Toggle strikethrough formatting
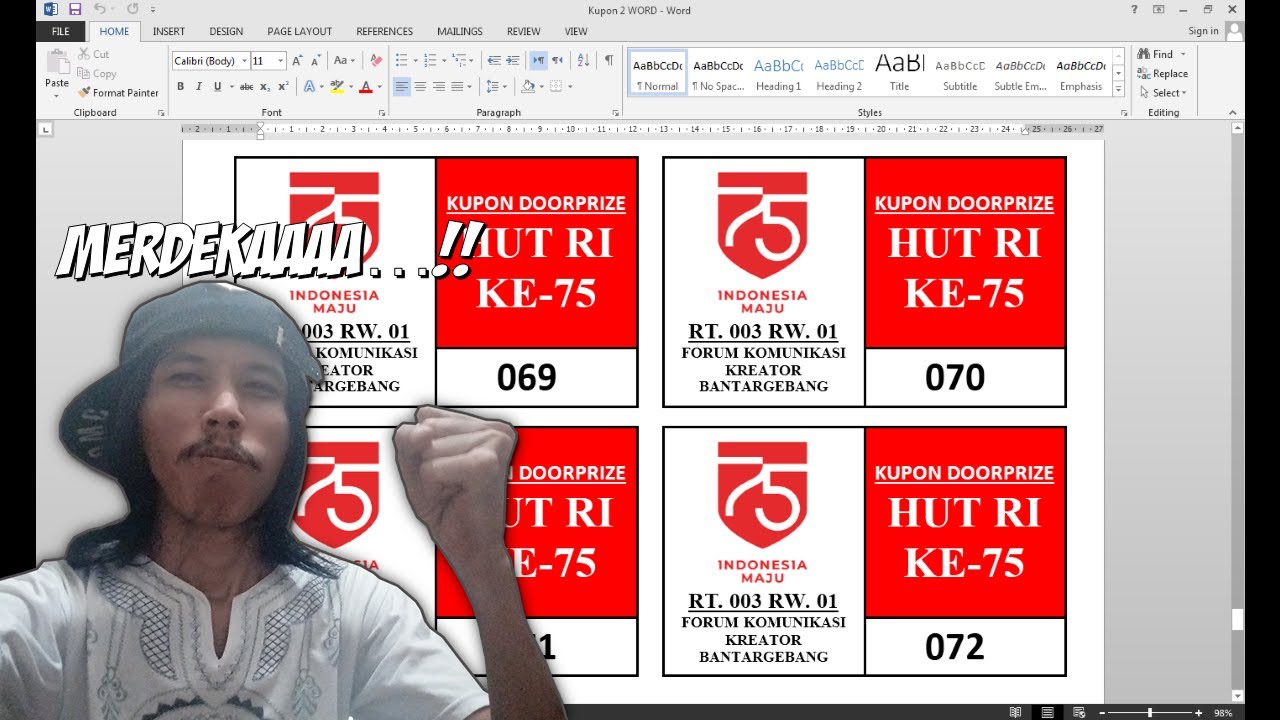Viewport: 1280px width, 720px height. pyautogui.click(x=246, y=87)
